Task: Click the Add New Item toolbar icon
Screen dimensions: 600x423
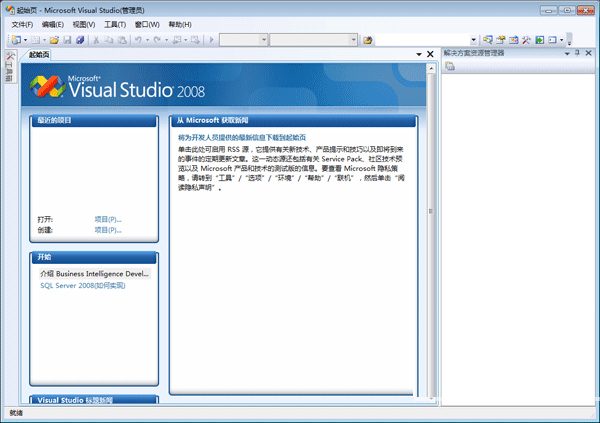Action: click(x=36, y=39)
